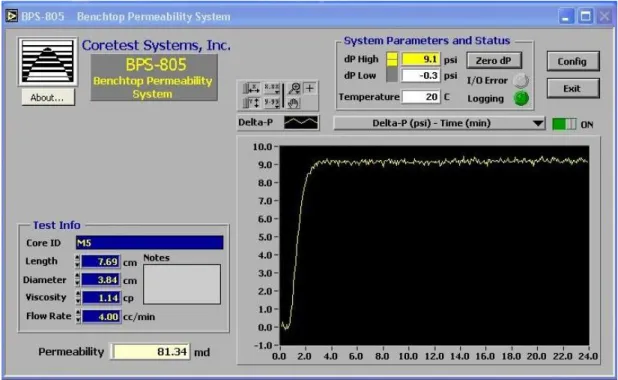Click the Zero dP button
Image resolution: width=618 pixels, height=380 pixels.
pyautogui.click(x=494, y=61)
